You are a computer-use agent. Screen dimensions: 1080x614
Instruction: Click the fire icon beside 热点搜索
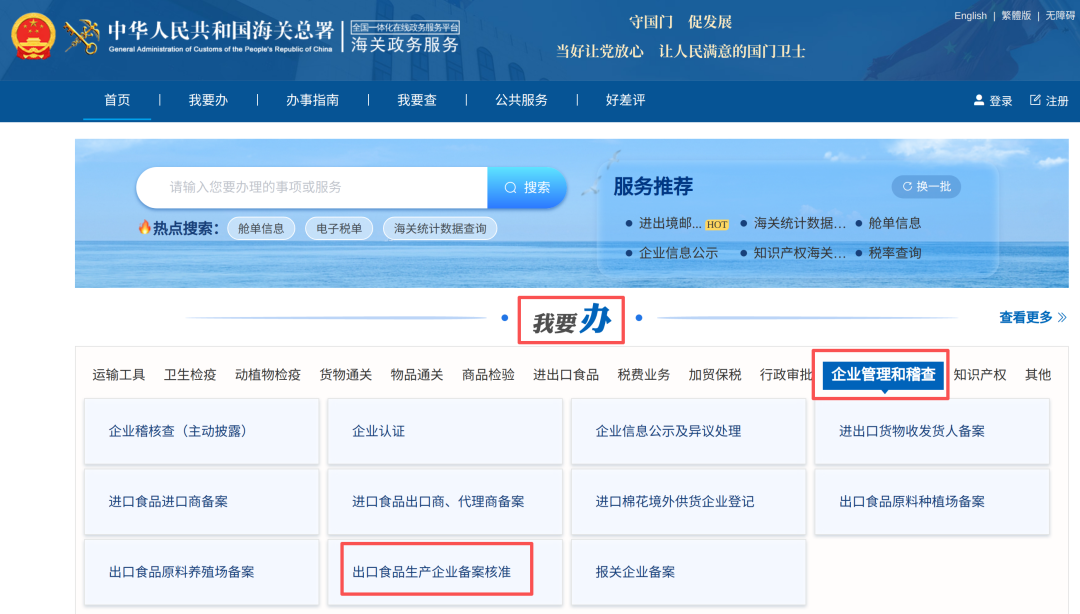(145, 227)
